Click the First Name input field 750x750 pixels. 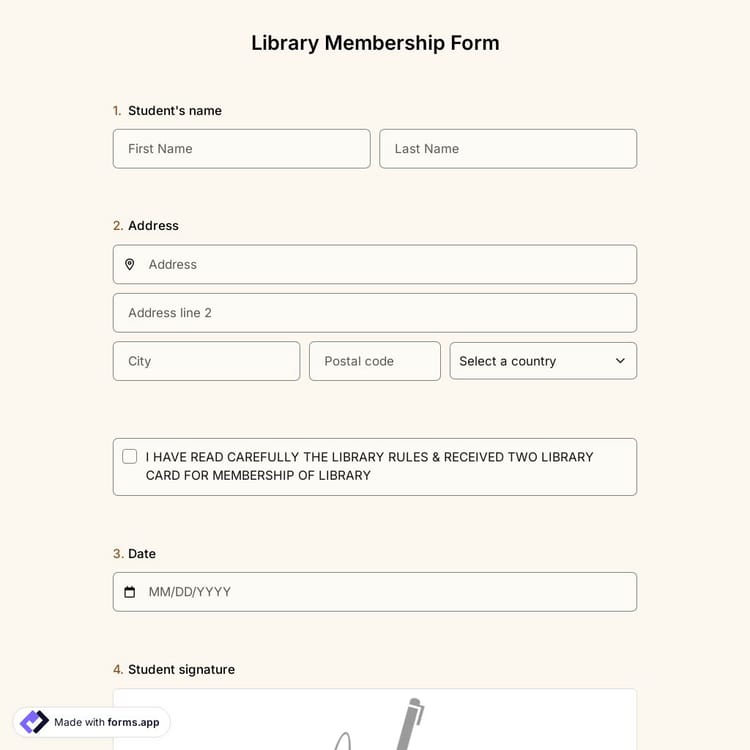(241, 149)
